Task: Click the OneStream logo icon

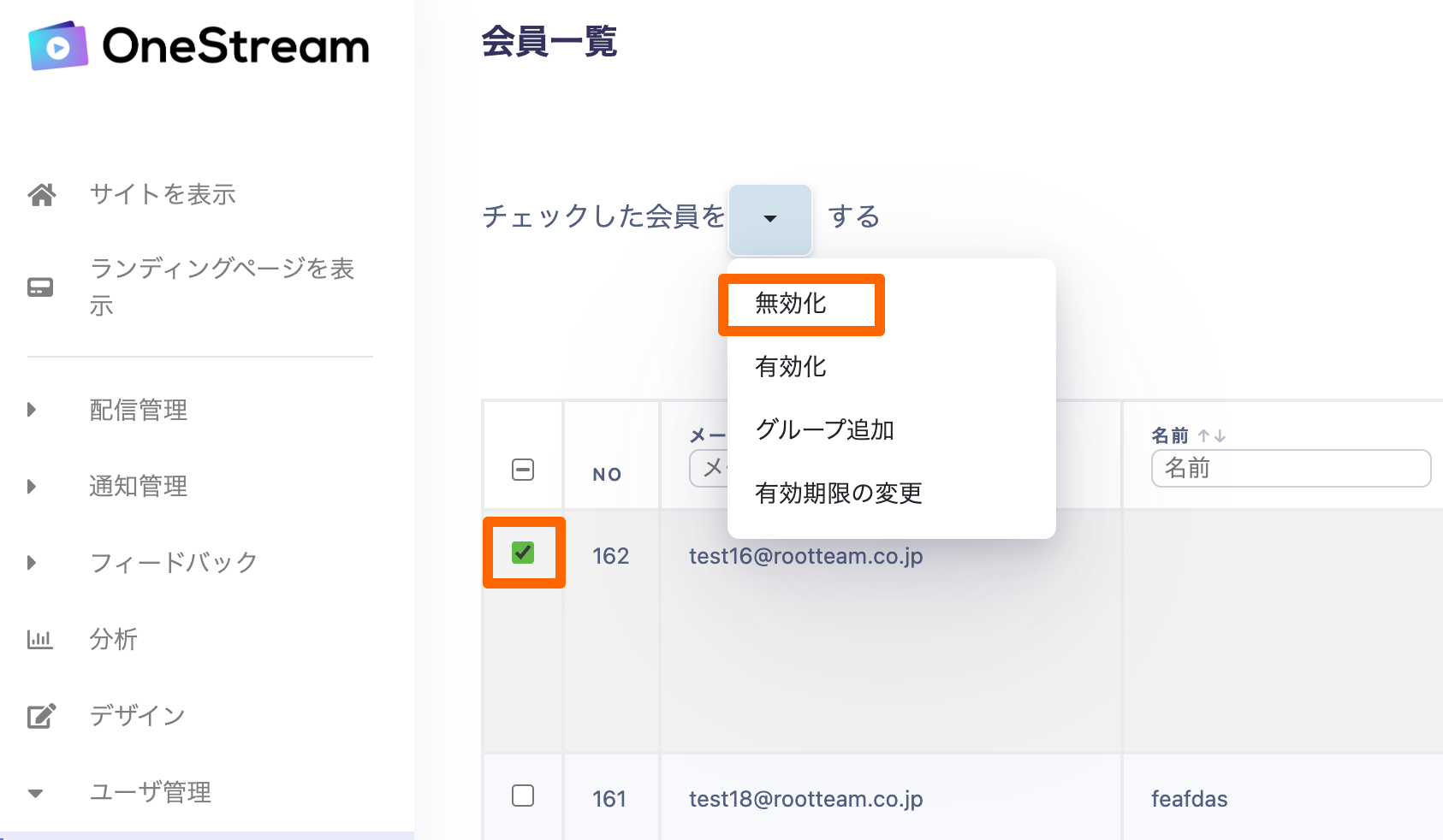Action: coord(58,46)
